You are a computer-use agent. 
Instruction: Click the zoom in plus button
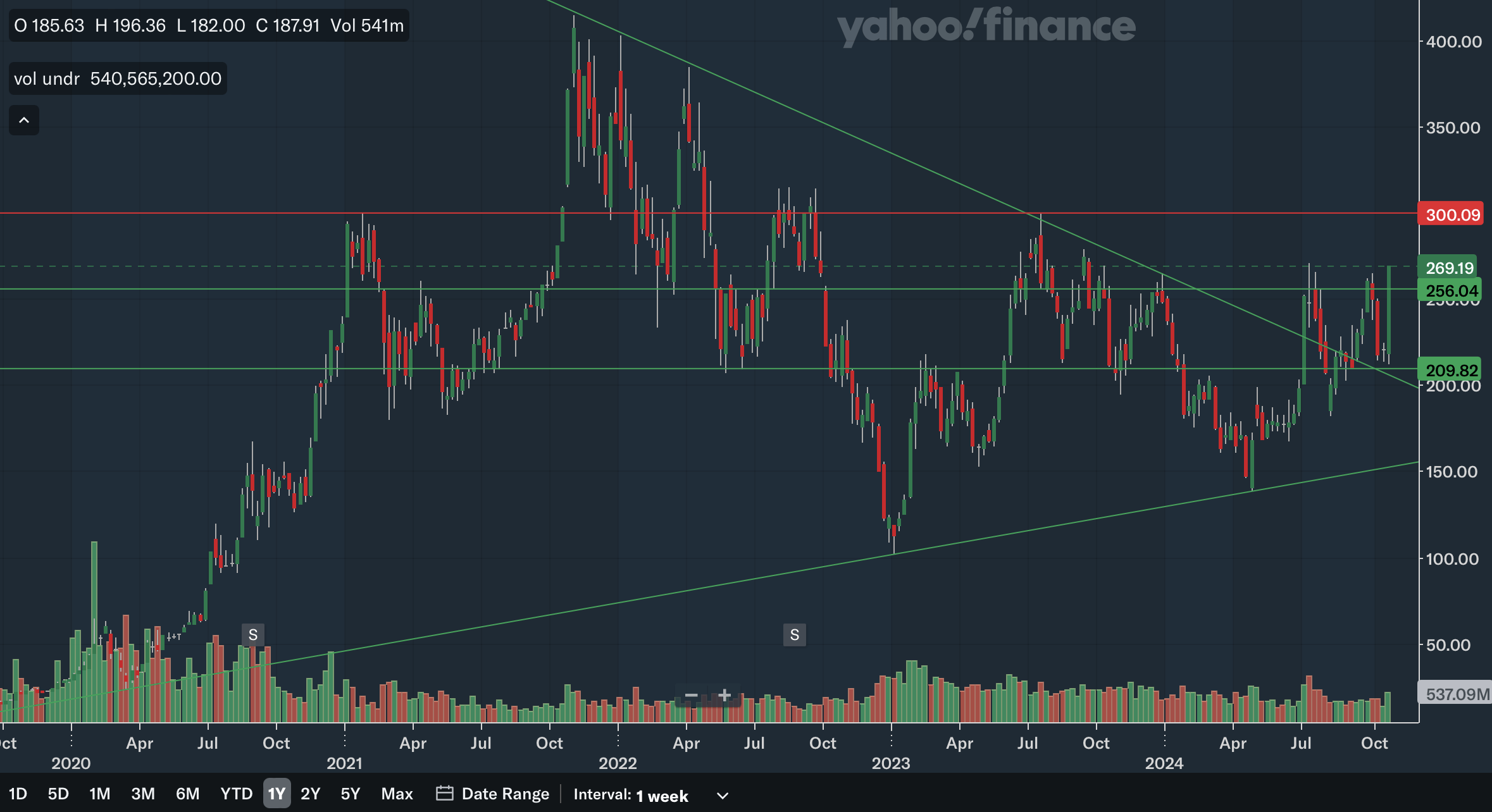[x=724, y=696]
